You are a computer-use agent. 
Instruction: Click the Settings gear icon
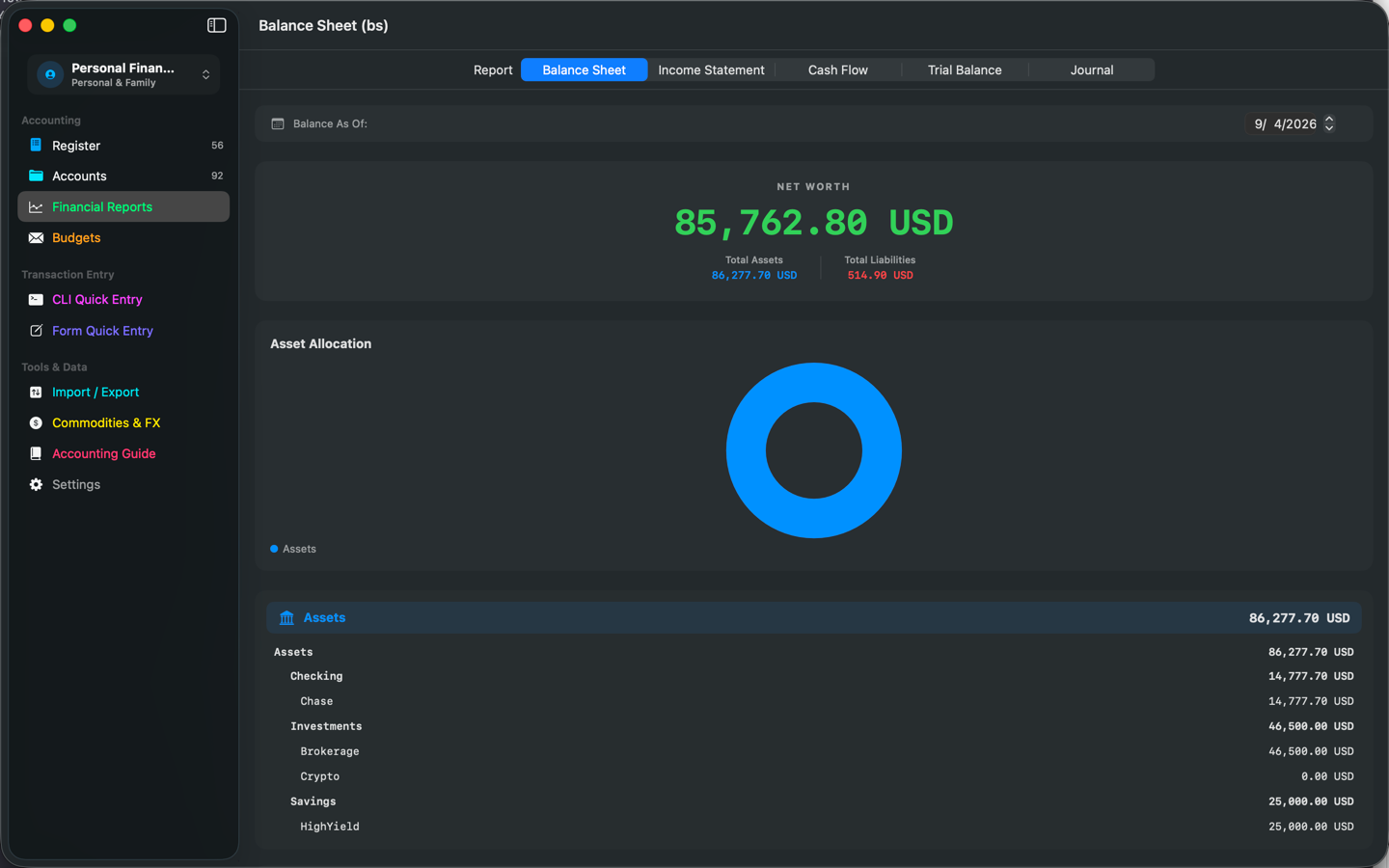36,484
